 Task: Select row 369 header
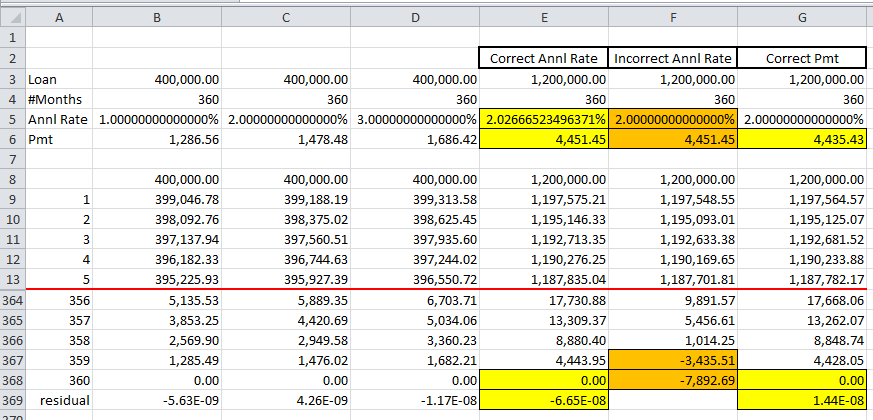12,401
